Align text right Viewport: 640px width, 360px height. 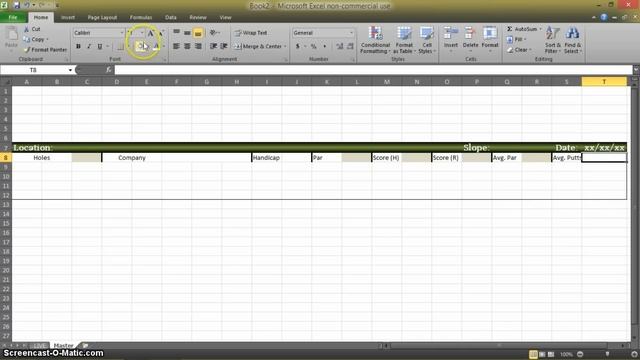pyautogui.click(x=198, y=47)
